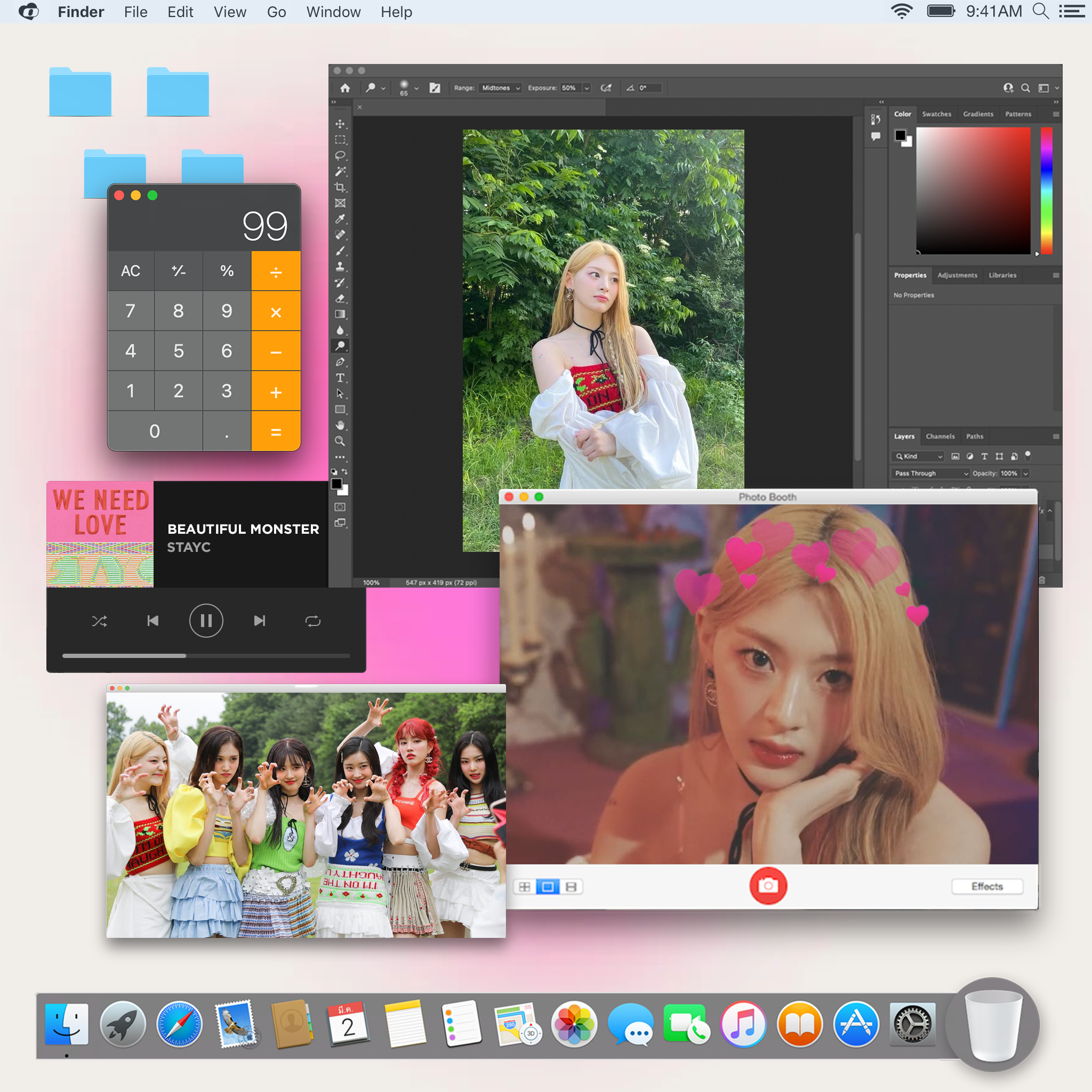1092x1092 pixels.
Task: Click the Photo Booth camera shutter button
Action: [x=768, y=886]
